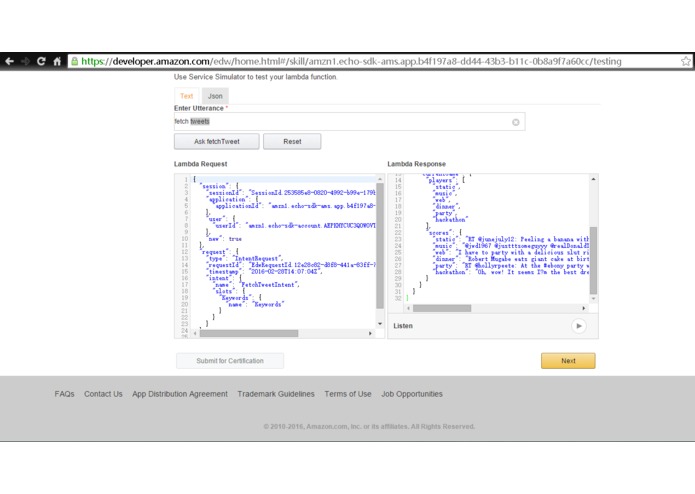Click the highlighted word tweets in utterance
695x494 pixels.
(200, 121)
